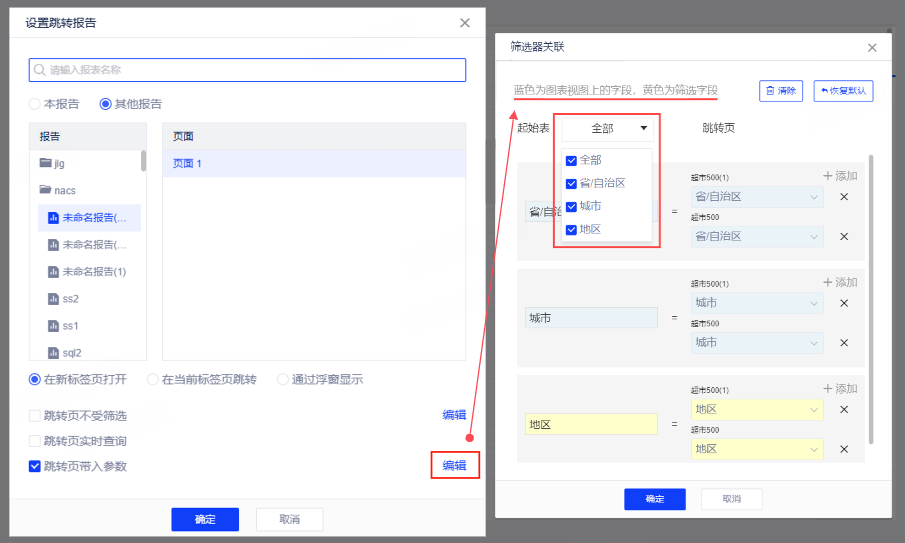Open the 起始表 全部 dropdown
Image resolution: width=905 pixels, height=543 pixels.
pos(608,129)
